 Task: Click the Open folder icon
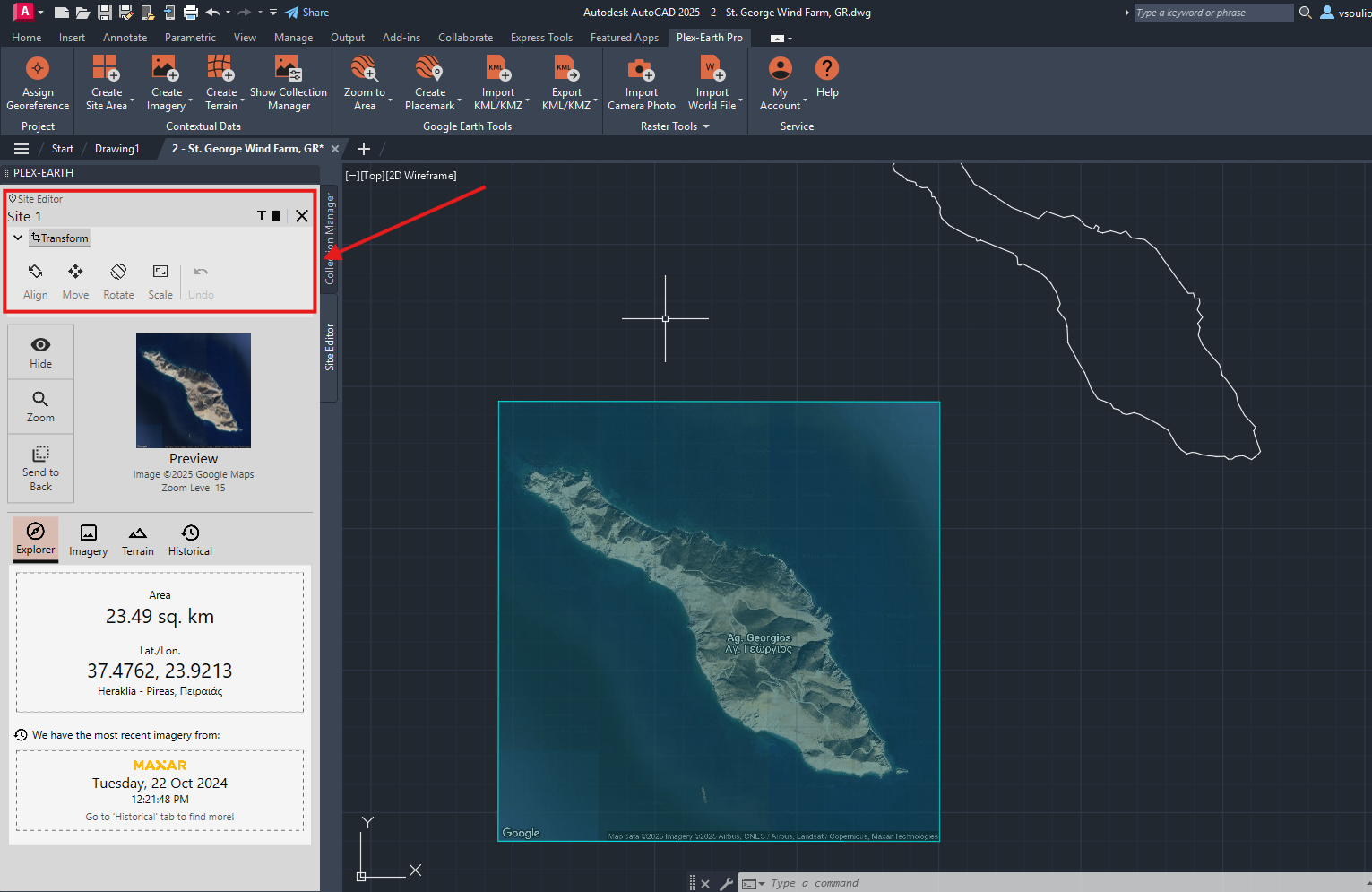pos(82,13)
